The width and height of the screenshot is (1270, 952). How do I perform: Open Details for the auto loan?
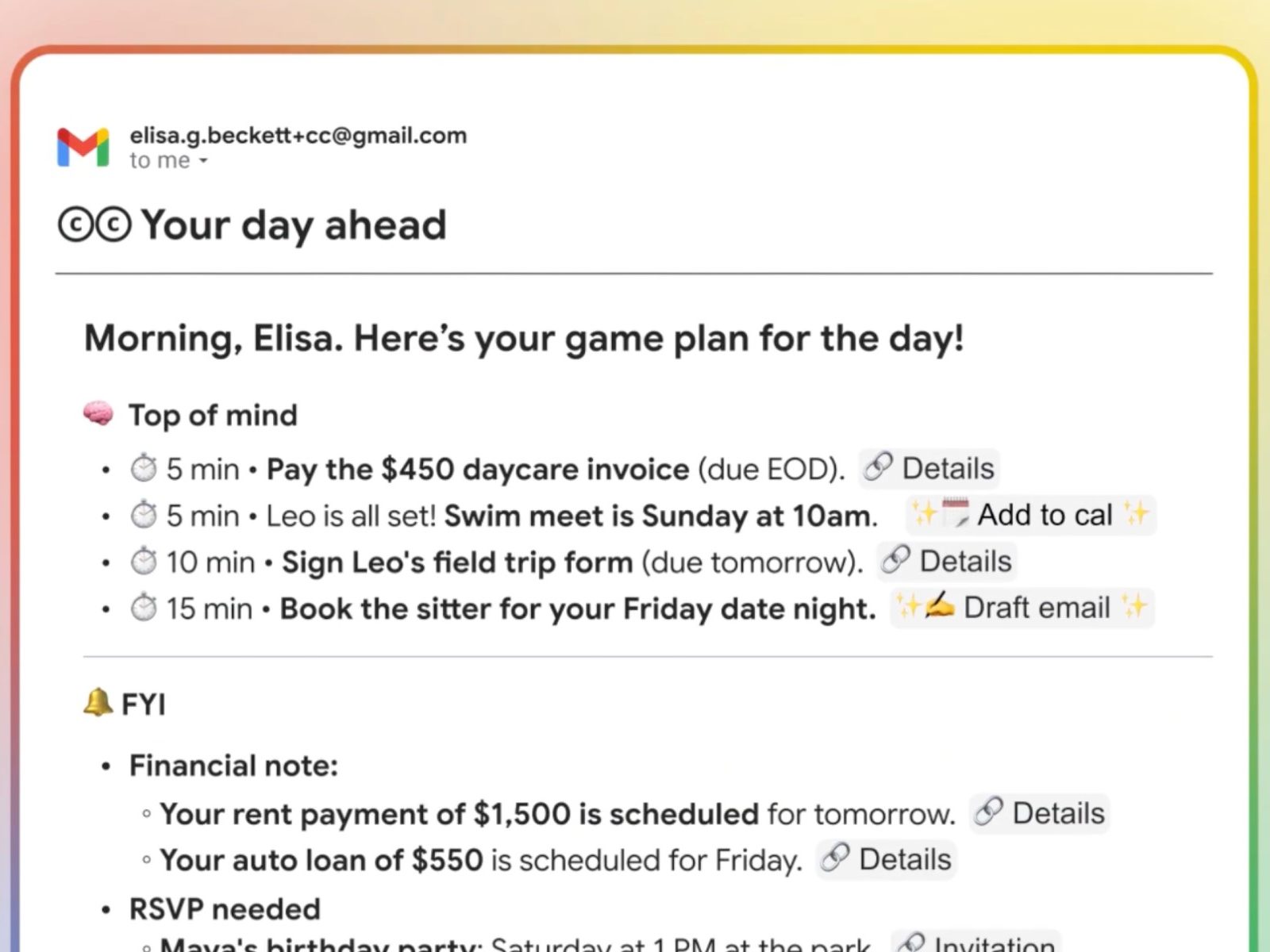(x=886, y=859)
